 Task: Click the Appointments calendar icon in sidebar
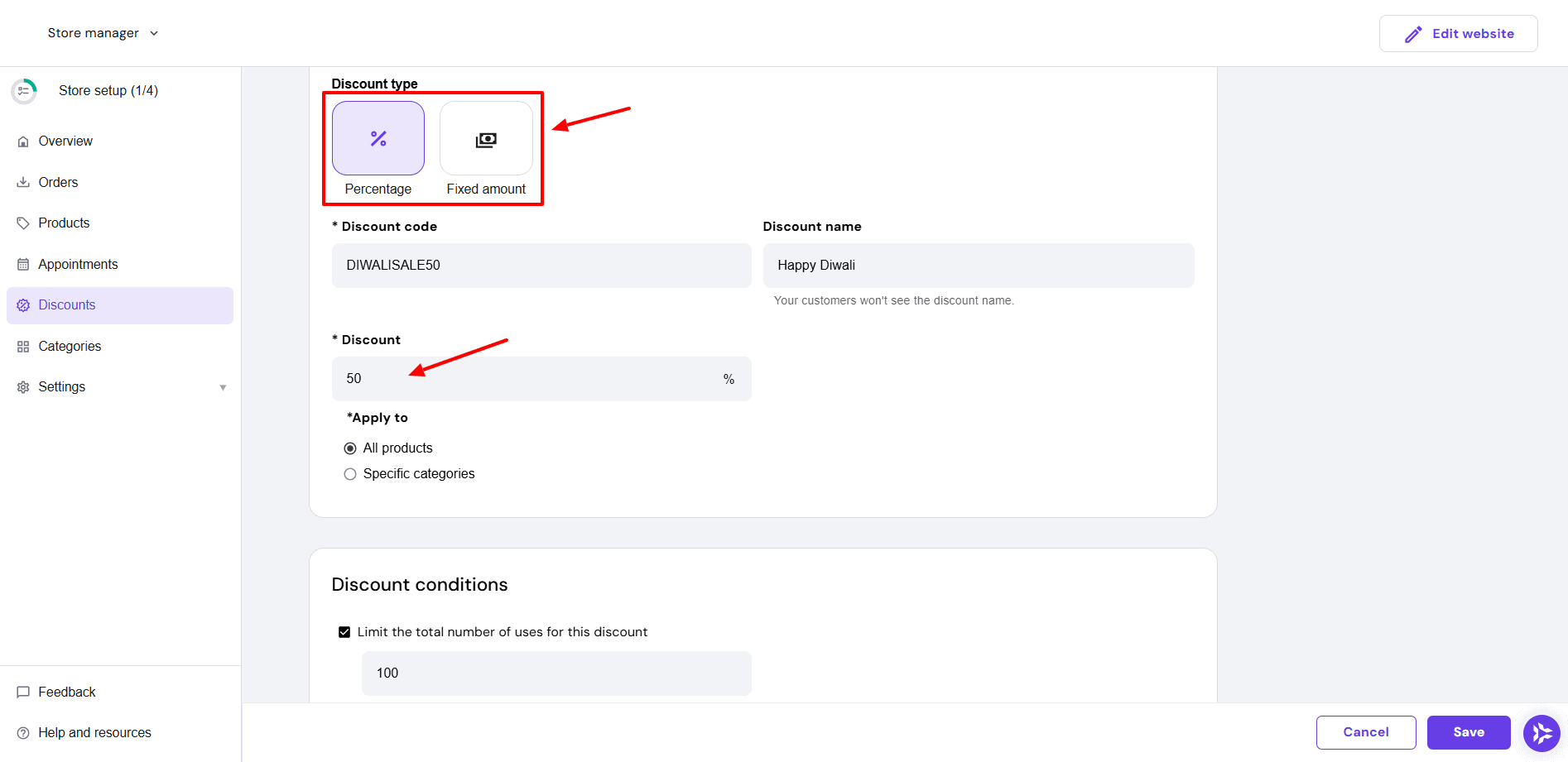tap(23, 265)
